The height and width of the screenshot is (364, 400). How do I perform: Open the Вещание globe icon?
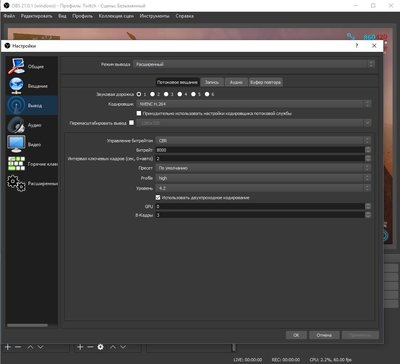(16, 86)
